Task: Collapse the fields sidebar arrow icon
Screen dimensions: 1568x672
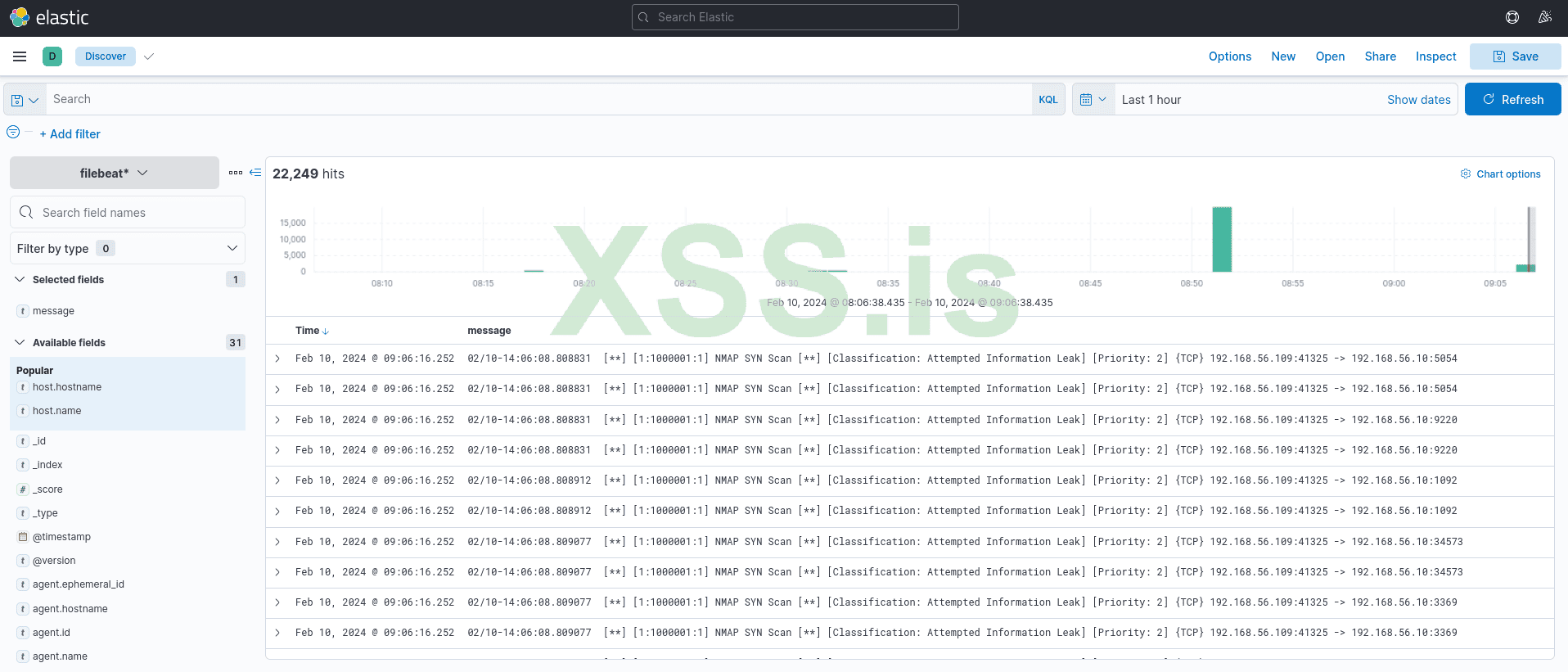Action: [255, 173]
